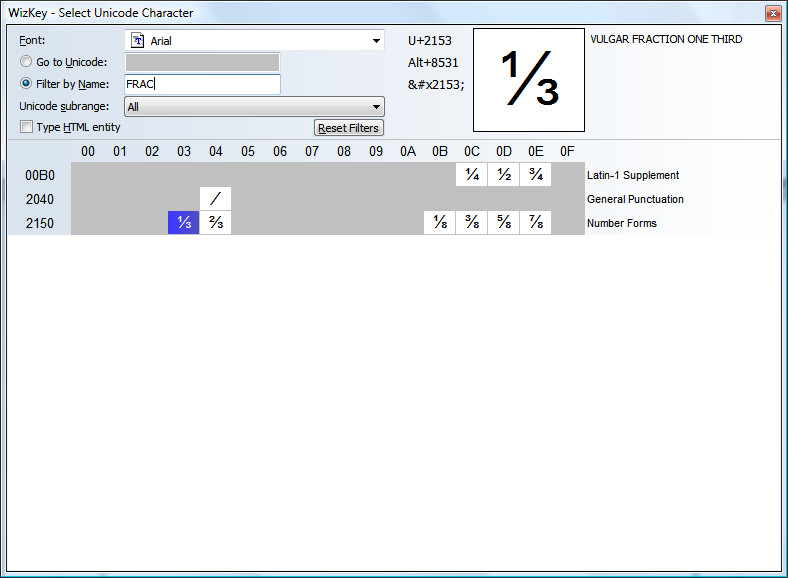
Task: Select the two thirds fraction character
Action: pos(215,222)
